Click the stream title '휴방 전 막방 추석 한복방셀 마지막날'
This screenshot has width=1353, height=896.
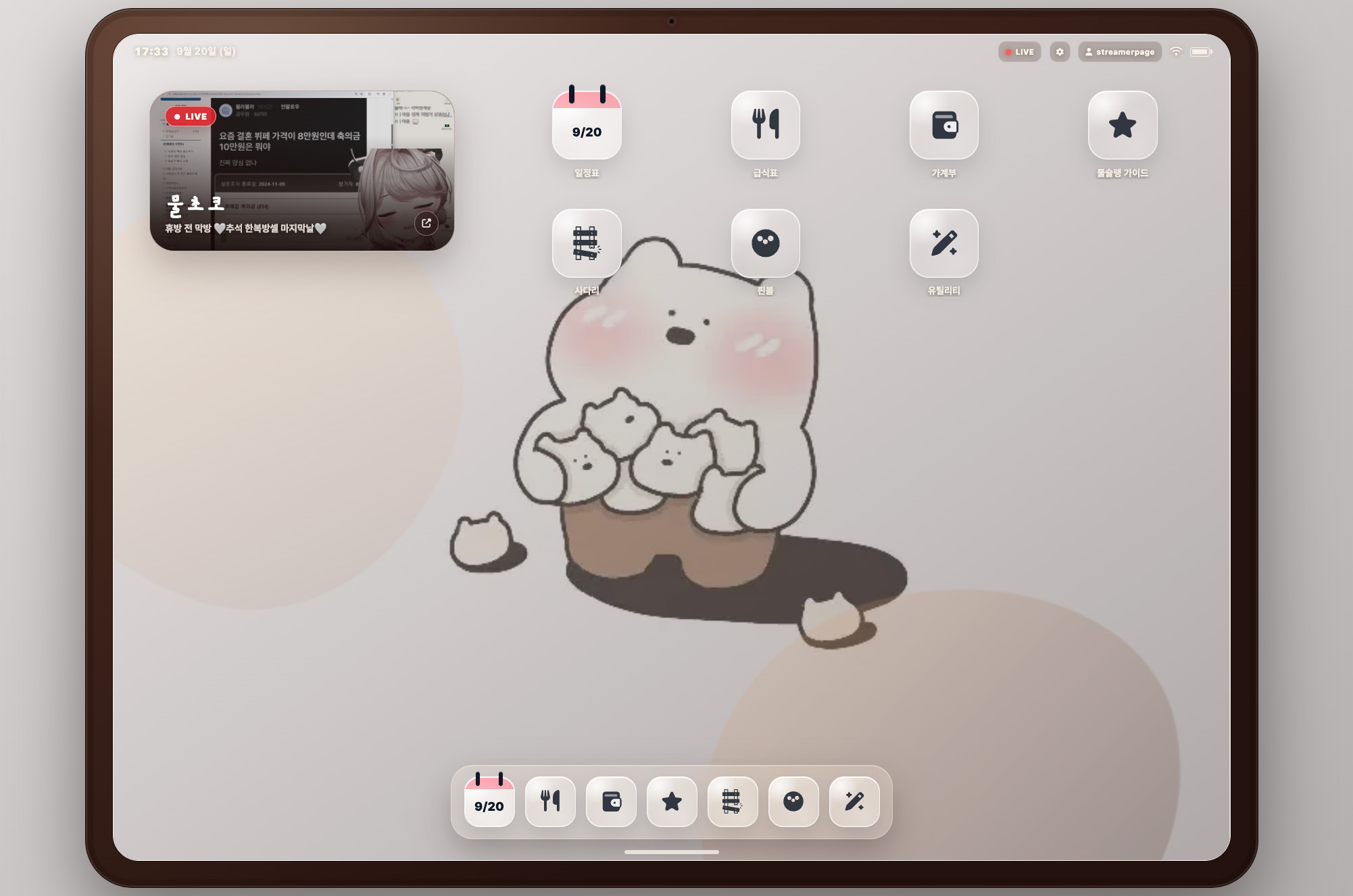(x=246, y=228)
